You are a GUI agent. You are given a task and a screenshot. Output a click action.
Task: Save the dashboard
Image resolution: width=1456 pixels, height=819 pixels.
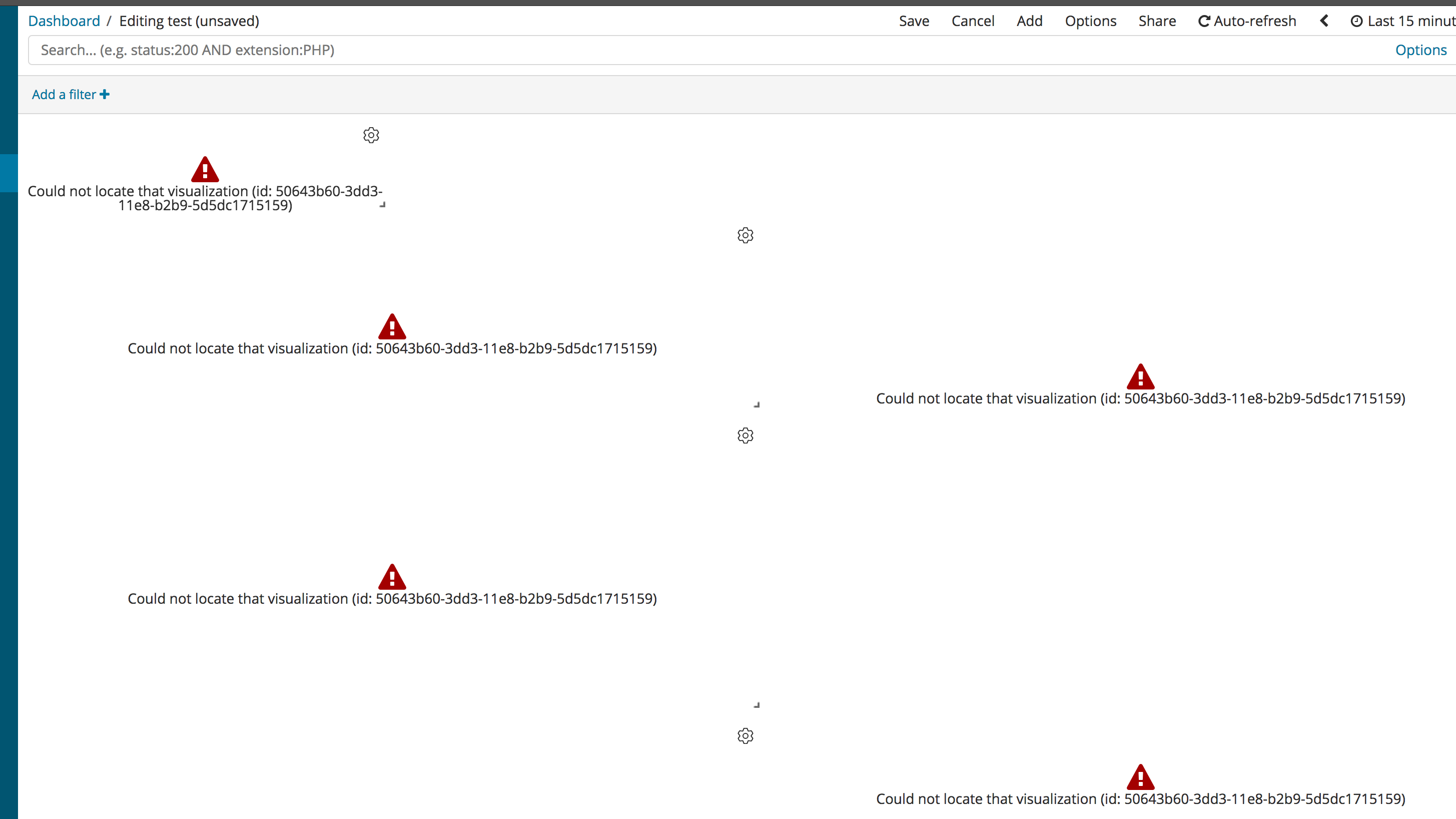(x=914, y=21)
